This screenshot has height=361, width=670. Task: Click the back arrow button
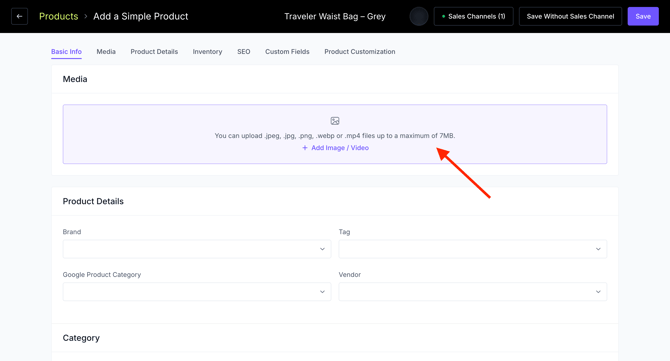[19, 16]
